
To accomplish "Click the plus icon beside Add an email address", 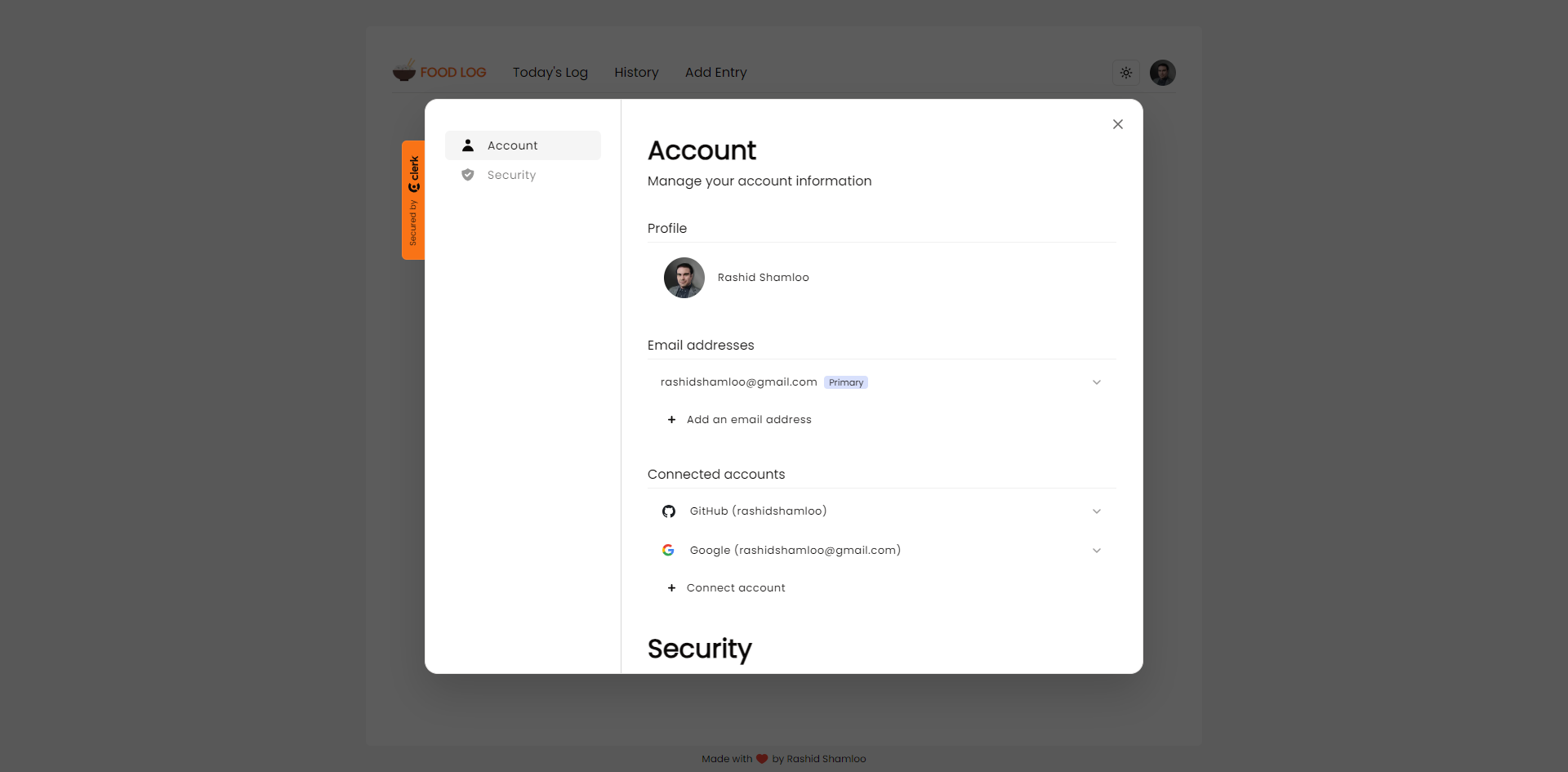I will pyautogui.click(x=671, y=420).
